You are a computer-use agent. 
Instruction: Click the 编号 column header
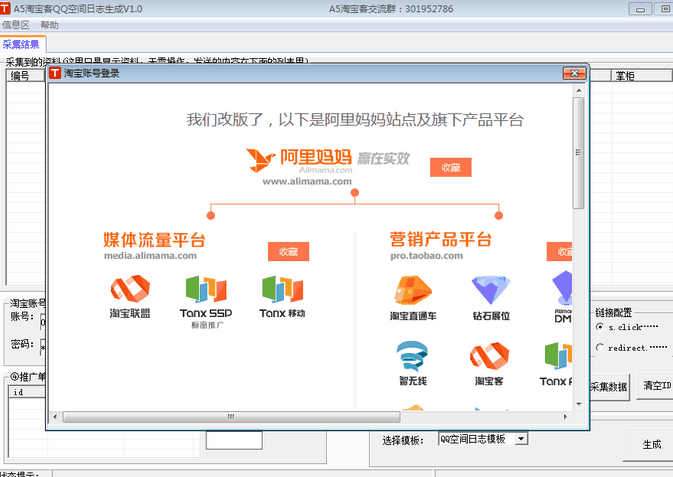pyautogui.click(x=26, y=76)
